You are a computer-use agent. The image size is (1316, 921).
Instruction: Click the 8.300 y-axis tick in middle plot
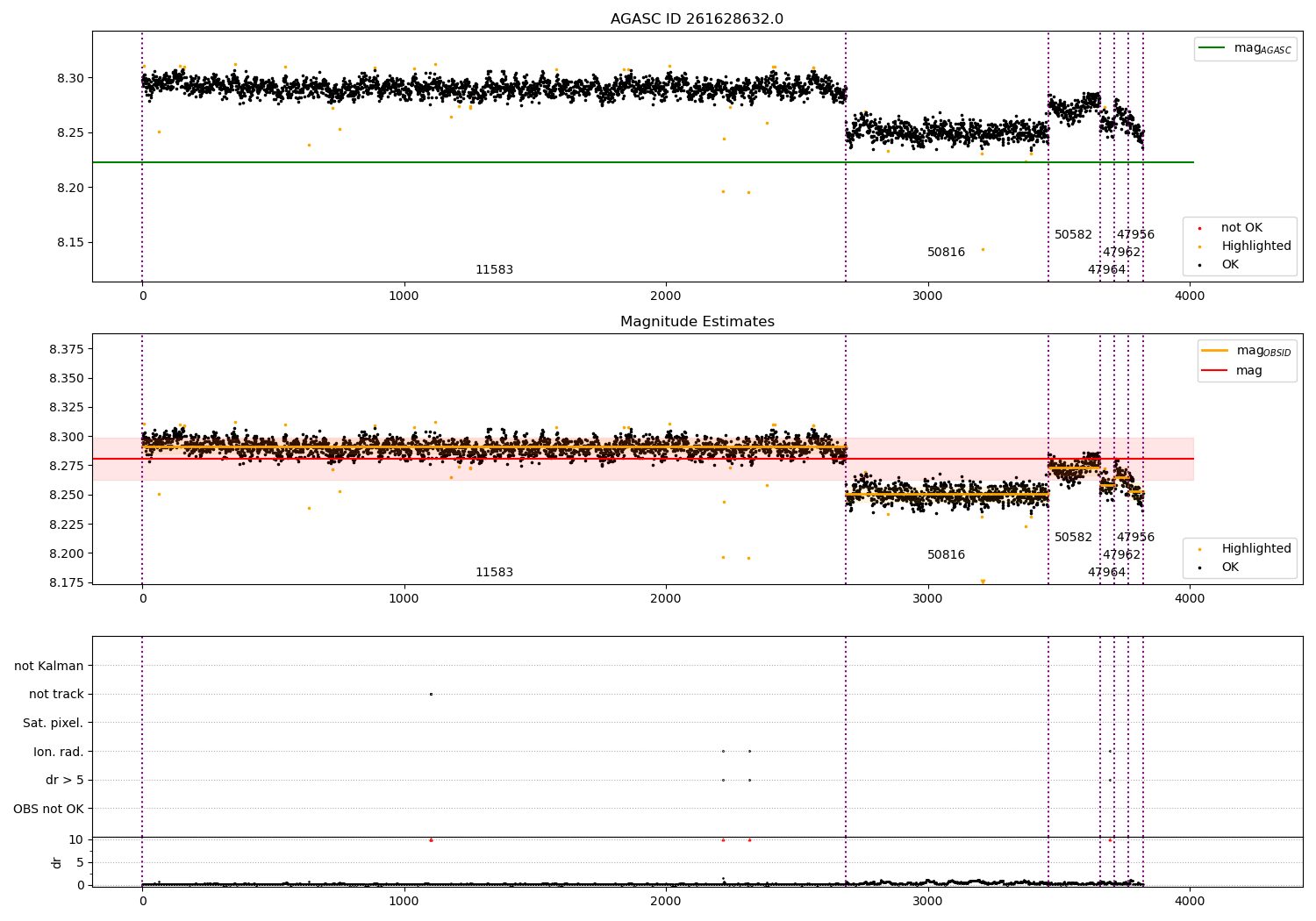pyautogui.click(x=67, y=437)
